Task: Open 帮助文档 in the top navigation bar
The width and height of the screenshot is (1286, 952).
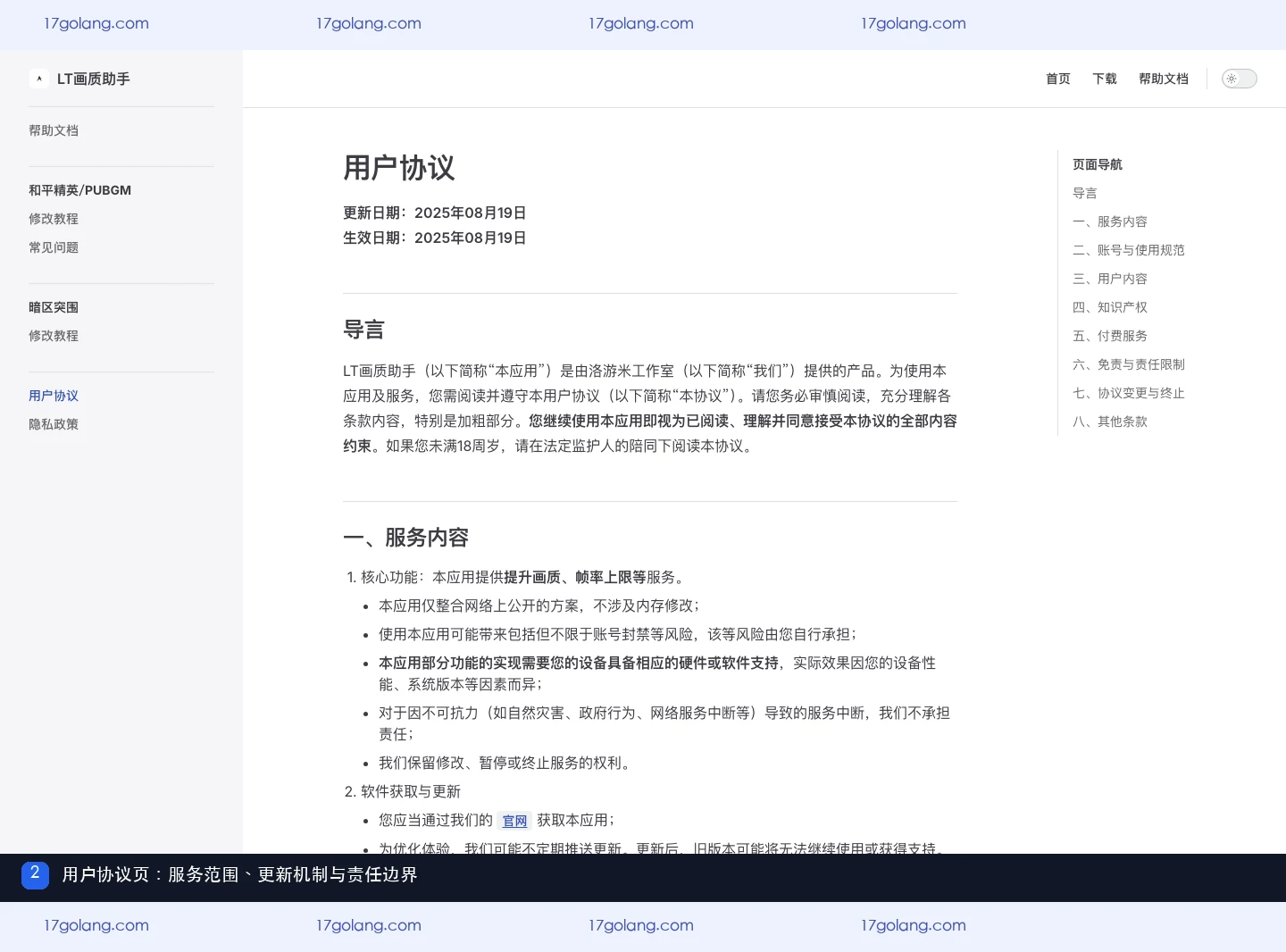Action: pos(1164,79)
